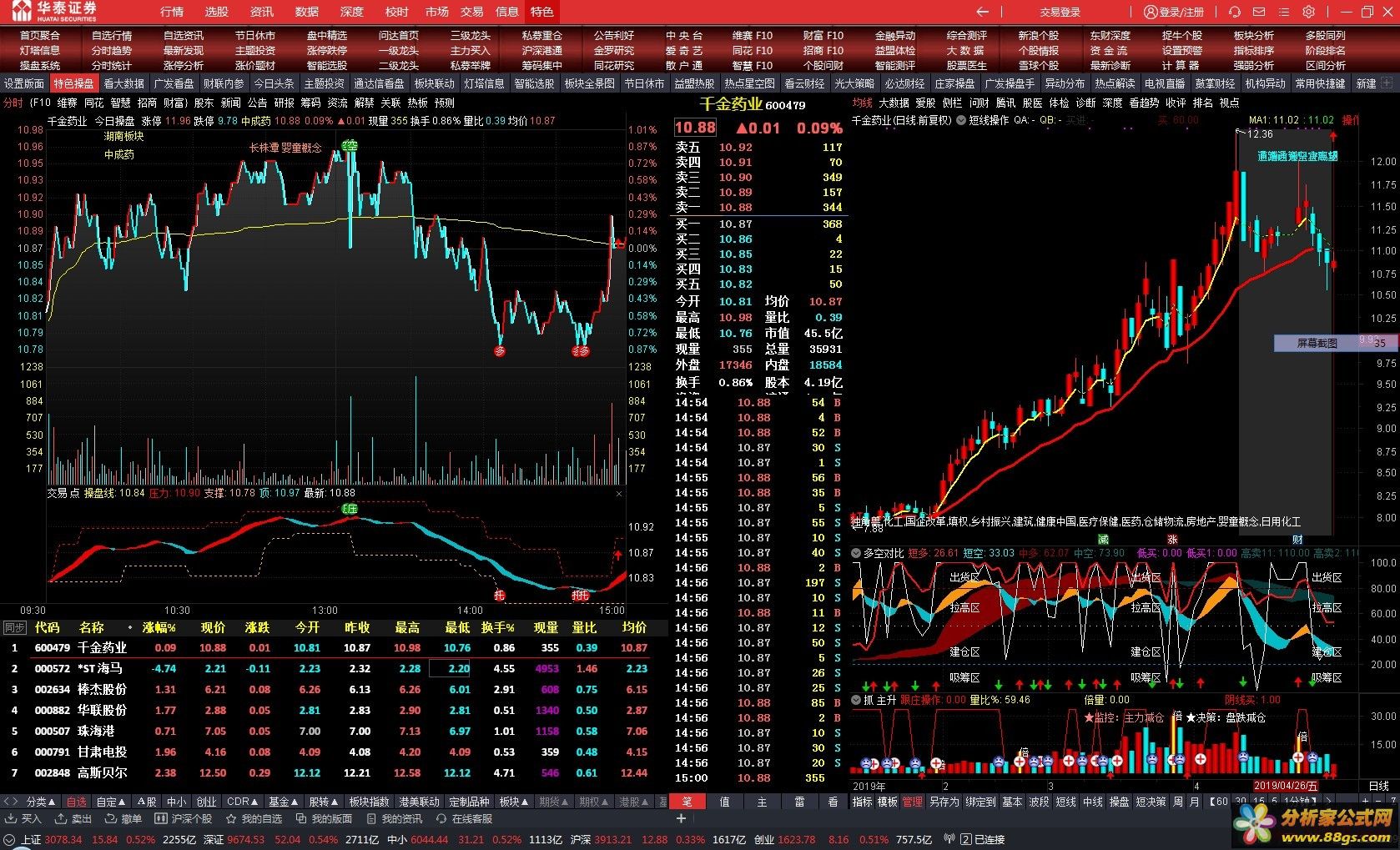Open the 选股 menu
This screenshot has height=850, width=1400.
(217, 12)
